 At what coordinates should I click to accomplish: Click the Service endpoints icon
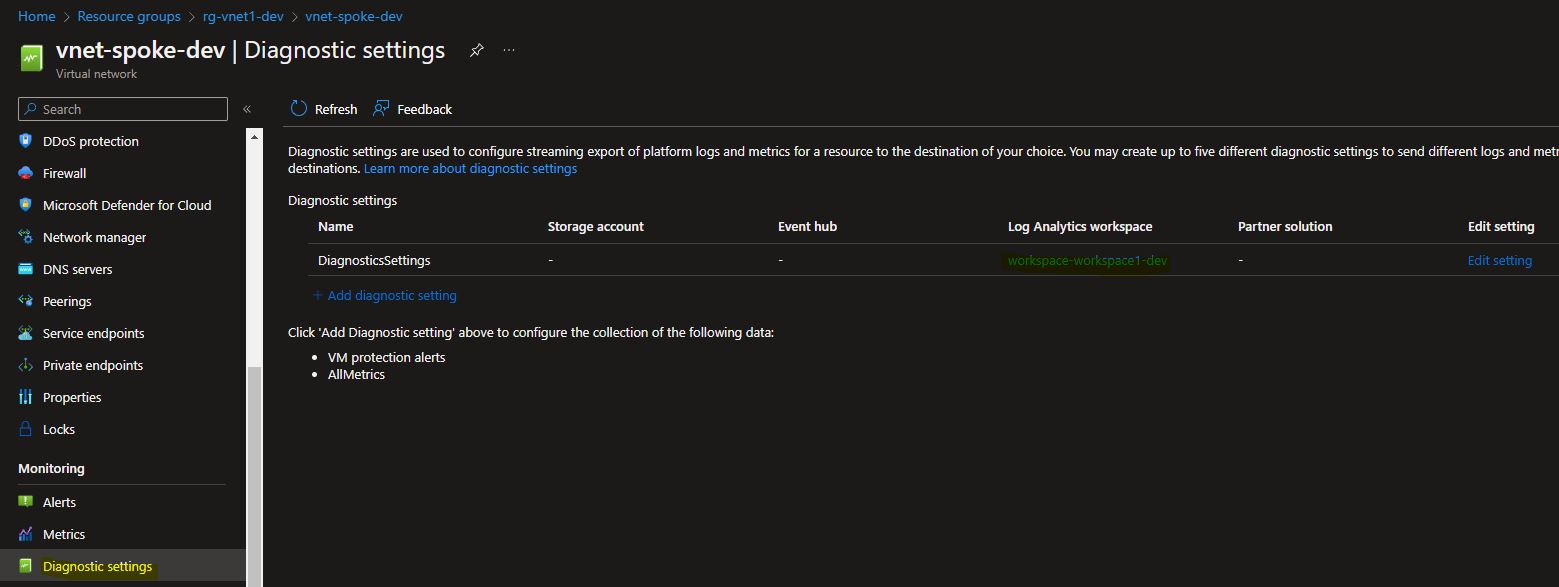(x=26, y=333)
